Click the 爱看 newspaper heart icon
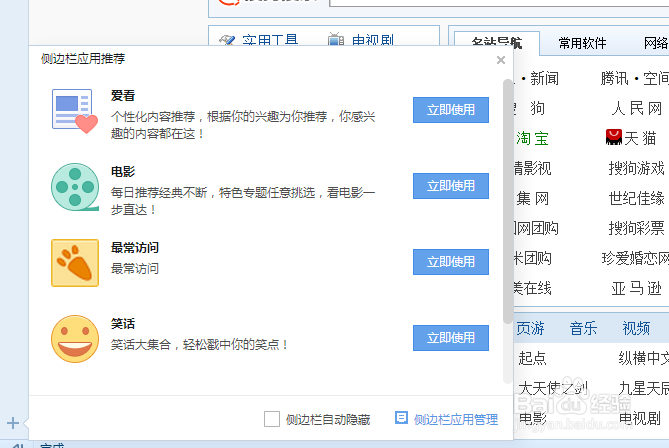The width and height of the screenshot is (669, 448). tap(75, 111)
